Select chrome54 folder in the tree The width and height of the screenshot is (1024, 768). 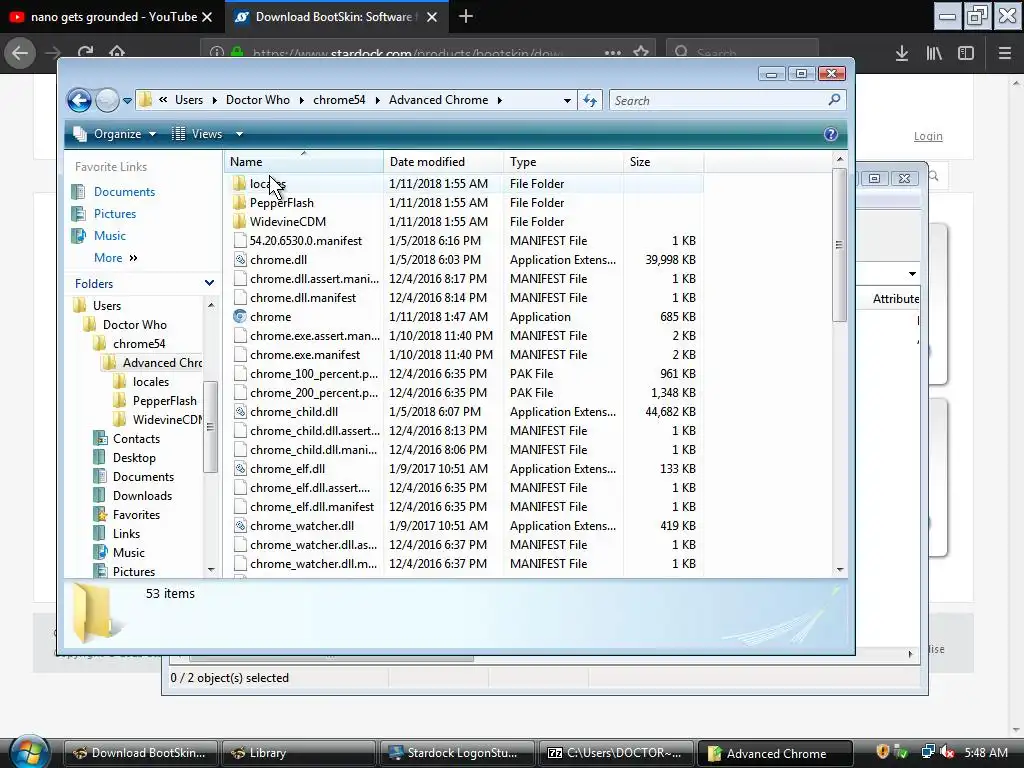[138, 344]
